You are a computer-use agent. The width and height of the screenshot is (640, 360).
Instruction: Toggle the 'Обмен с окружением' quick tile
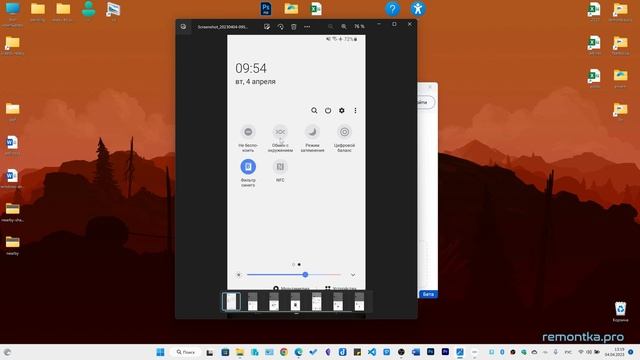tap(280, 132)
